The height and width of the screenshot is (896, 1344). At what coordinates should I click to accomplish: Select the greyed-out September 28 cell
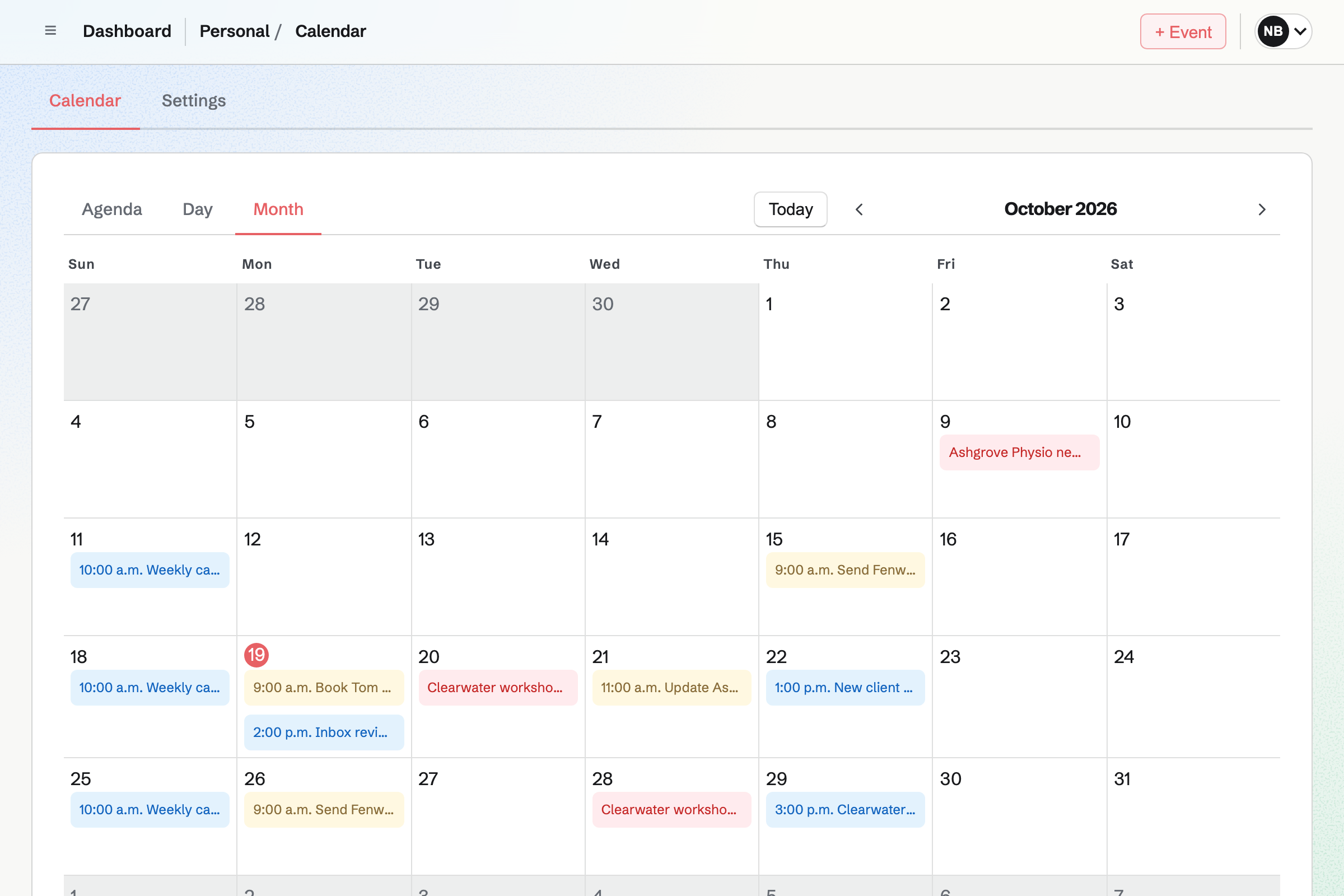[x=324, y=342]
